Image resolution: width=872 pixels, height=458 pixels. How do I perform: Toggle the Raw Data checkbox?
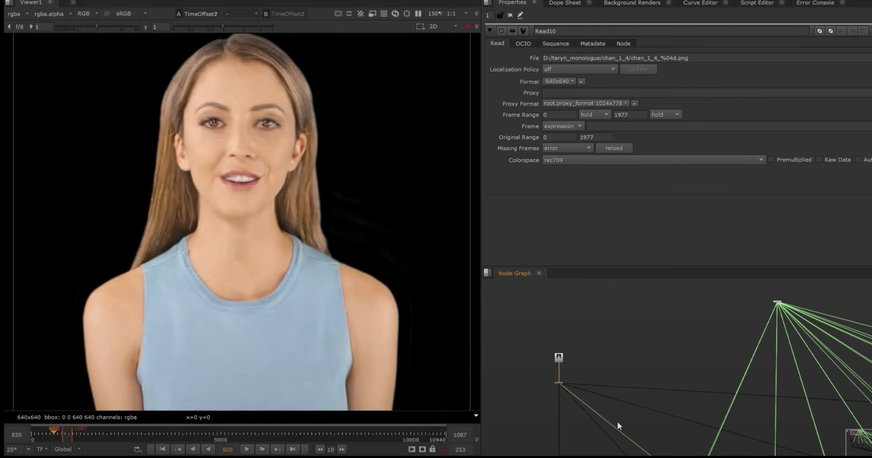(820, 160)
